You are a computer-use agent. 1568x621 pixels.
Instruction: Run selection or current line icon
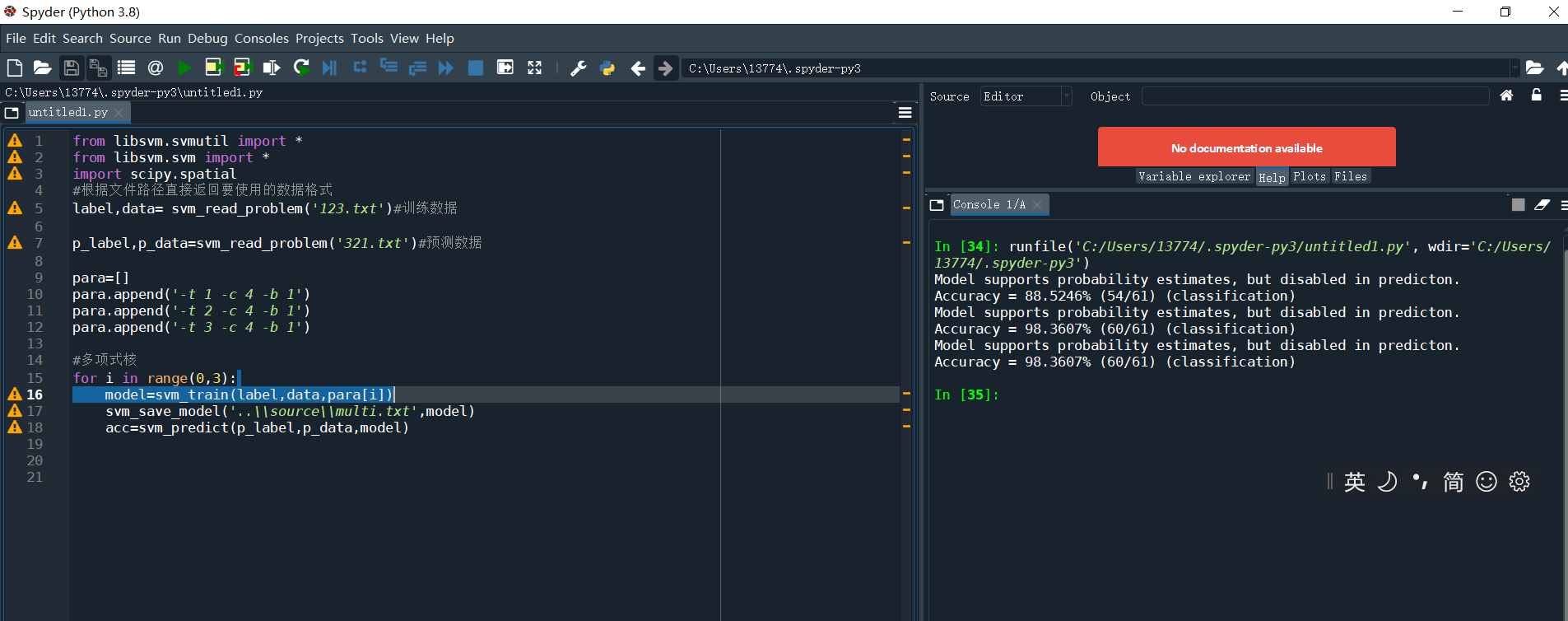(x=271, y=68)
